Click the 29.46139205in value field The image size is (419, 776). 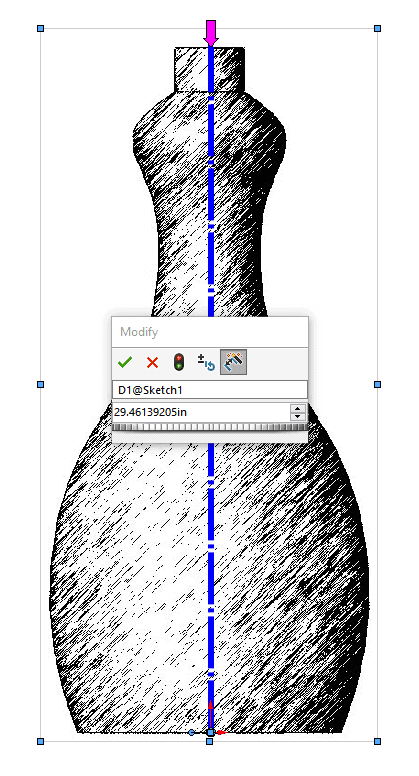coord(201,412)
